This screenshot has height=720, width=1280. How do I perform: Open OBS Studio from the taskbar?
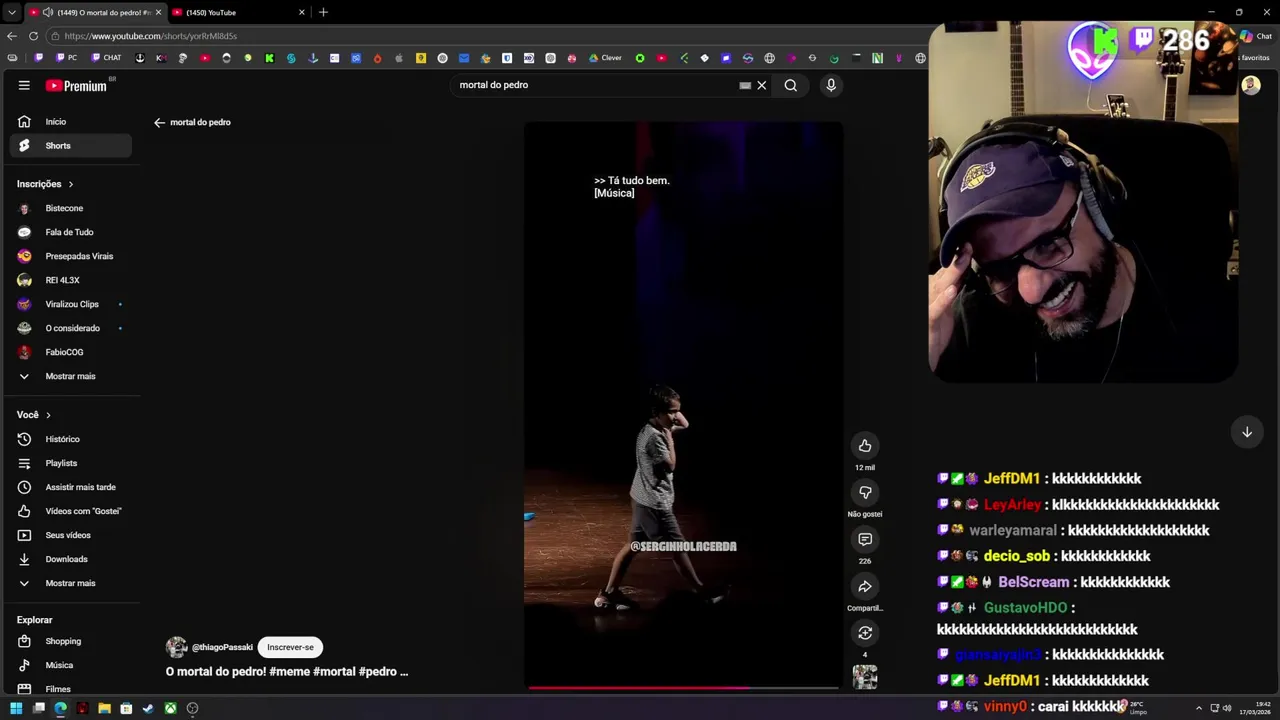(192, 708)
